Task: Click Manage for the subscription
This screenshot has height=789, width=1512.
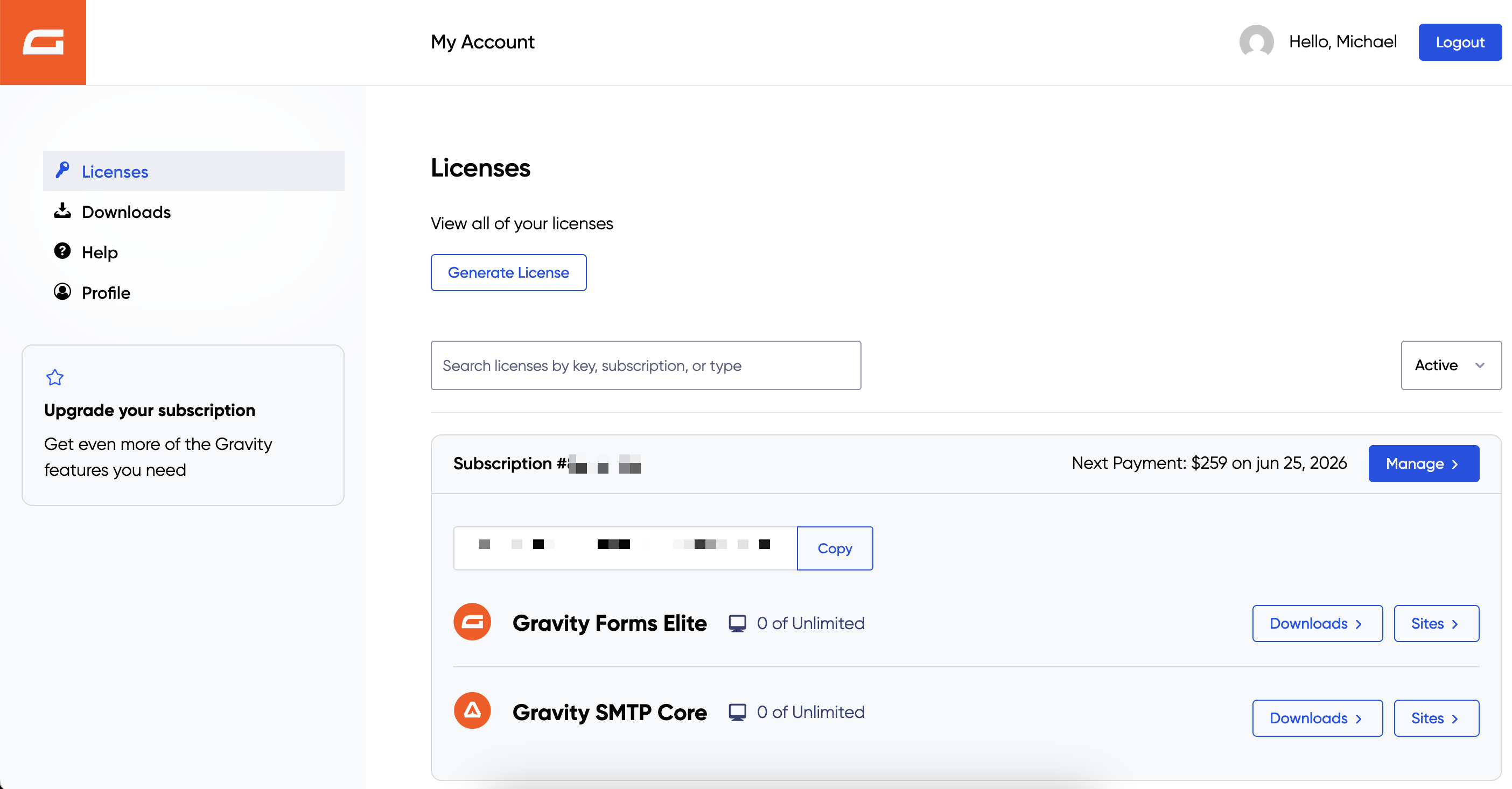Action: (1423, 463)
